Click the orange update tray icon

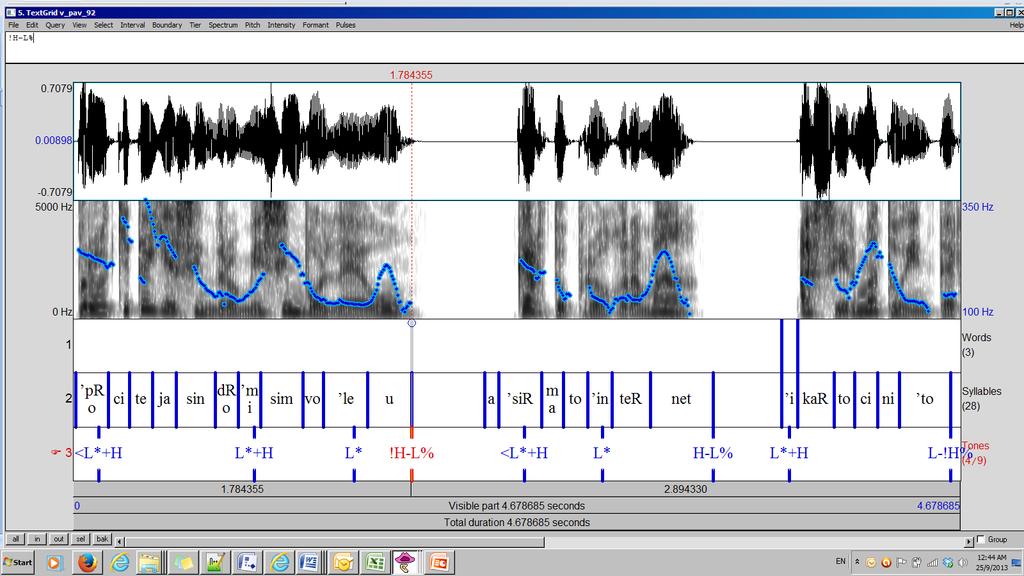[886, 562]
